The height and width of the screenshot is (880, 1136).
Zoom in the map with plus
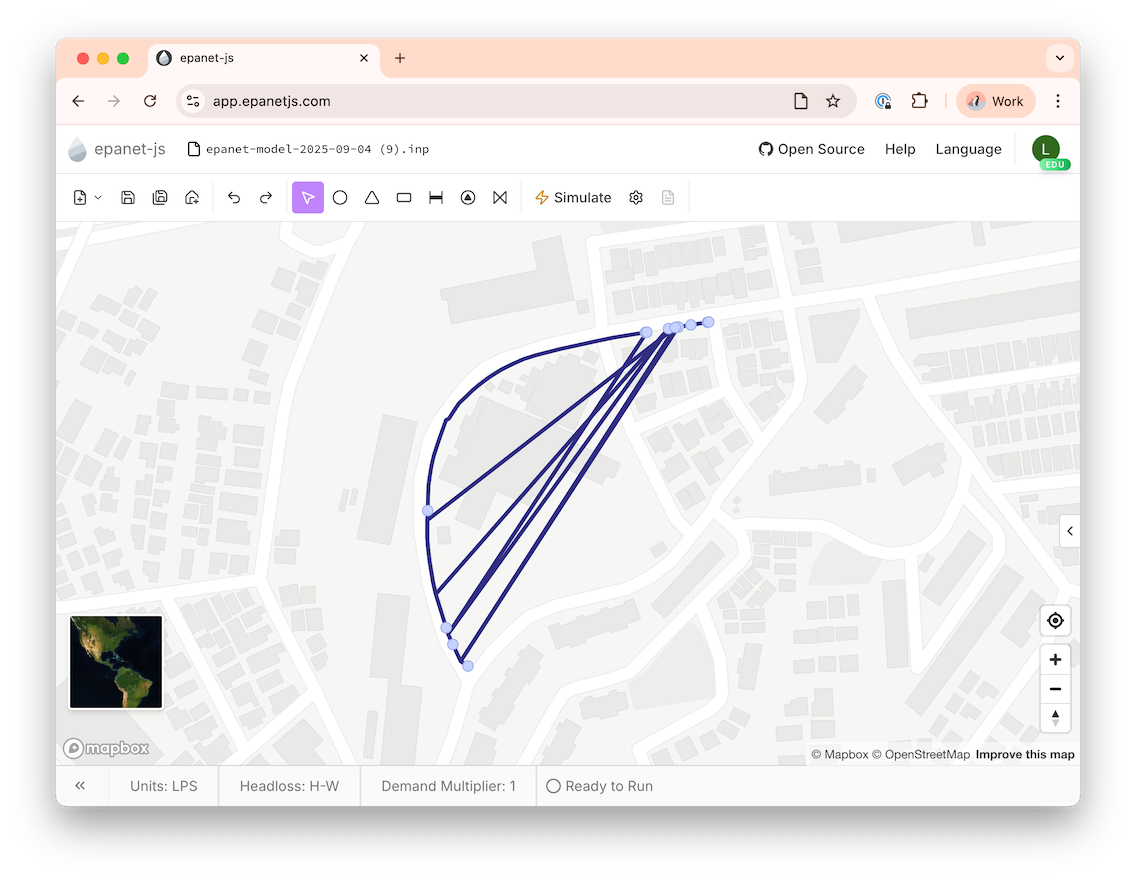point(1056,659)
